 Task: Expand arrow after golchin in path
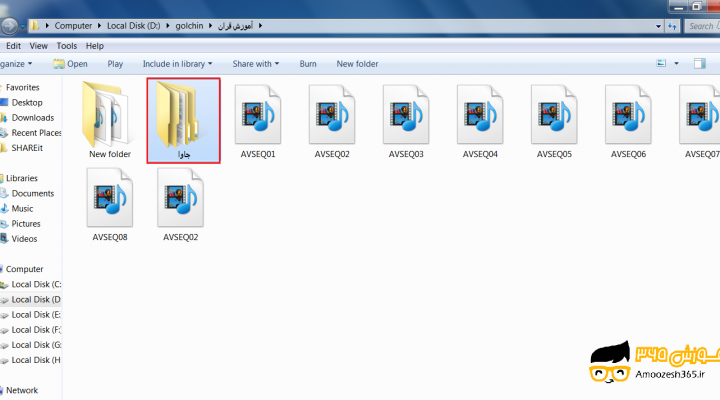[x=210, y=26]
